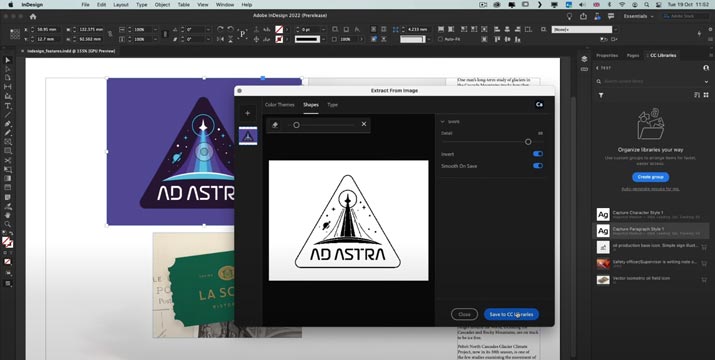Click Auto-generate groups for me link

(x=650, y=189)
